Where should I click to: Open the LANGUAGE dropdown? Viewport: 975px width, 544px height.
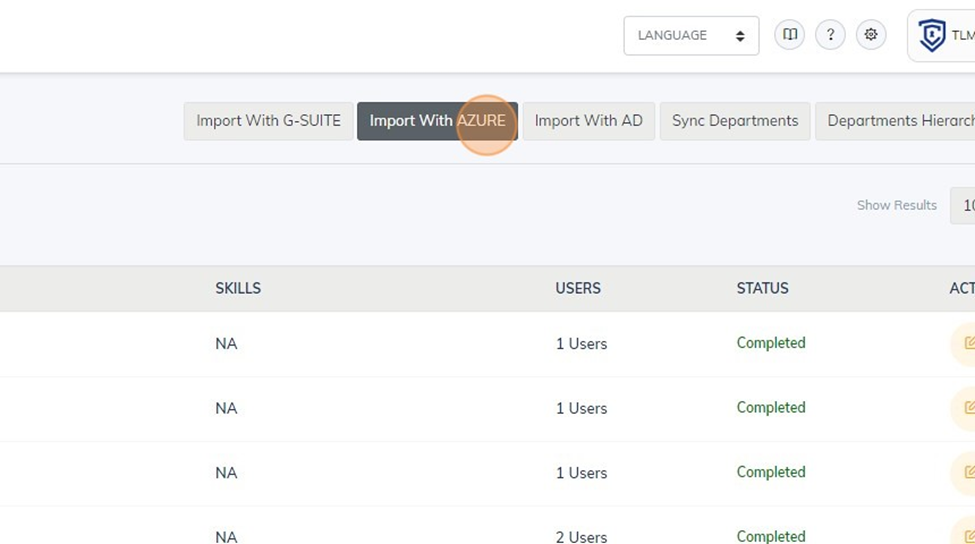point(691,35)
